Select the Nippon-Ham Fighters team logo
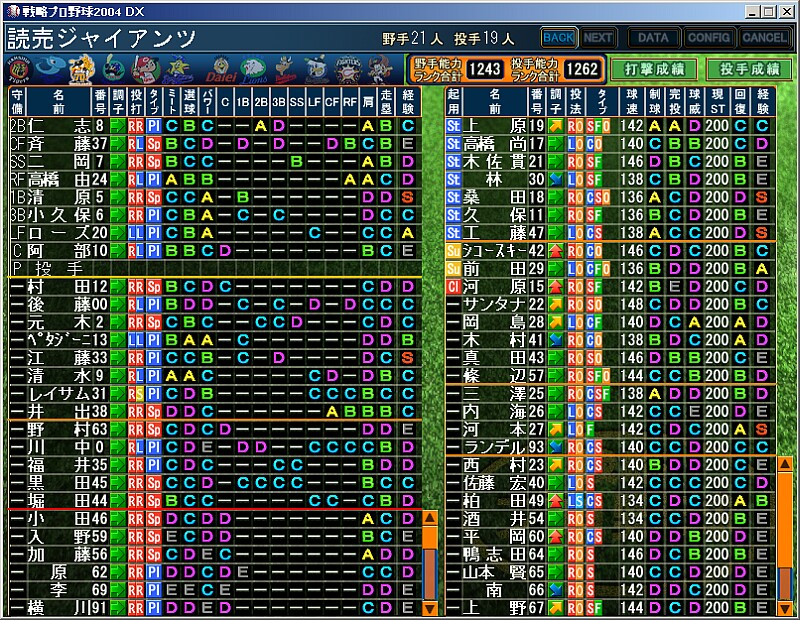This screenshot has width=800, height=620. (348, 70)
